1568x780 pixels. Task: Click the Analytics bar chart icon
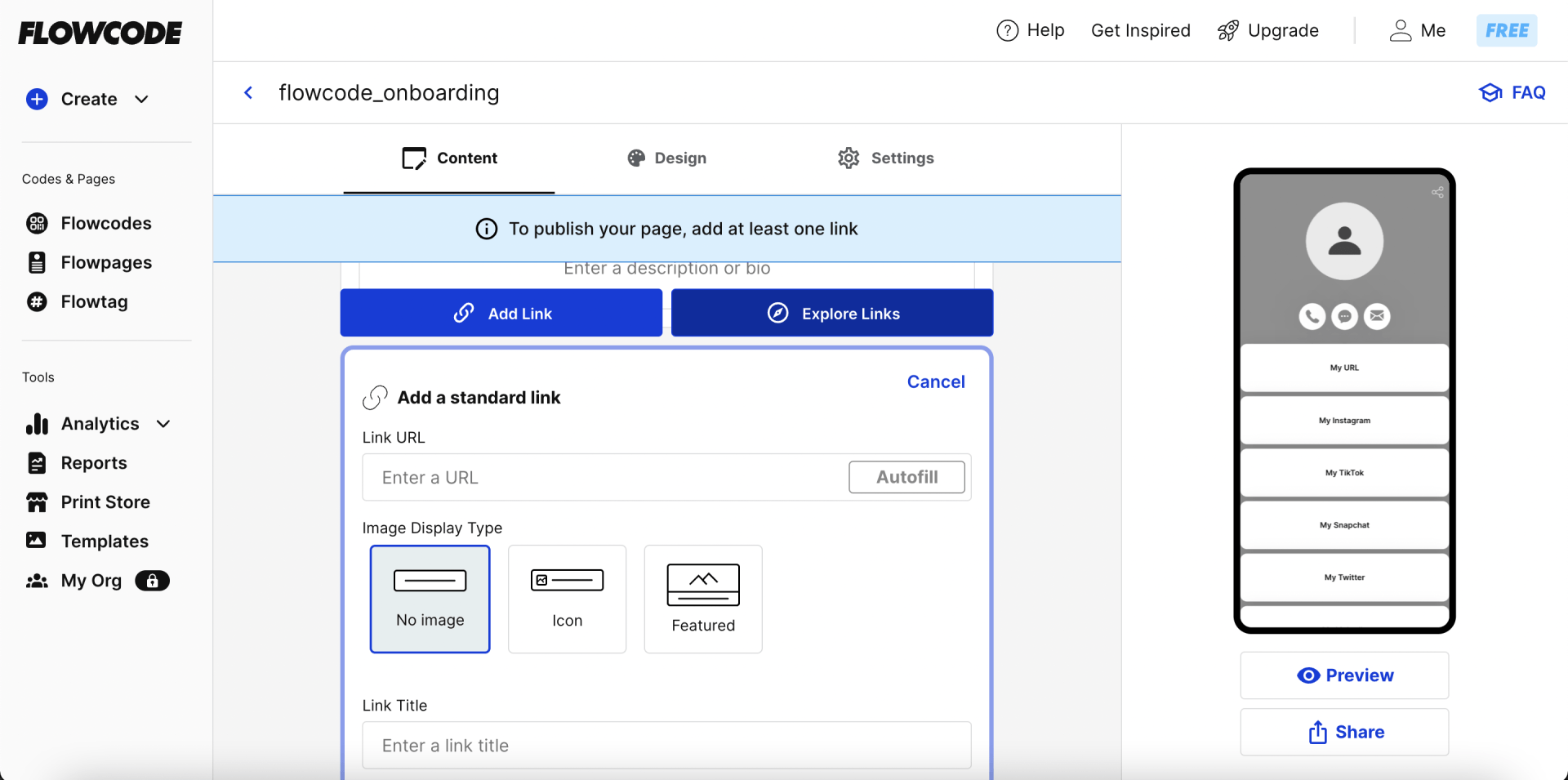(37, 423)
